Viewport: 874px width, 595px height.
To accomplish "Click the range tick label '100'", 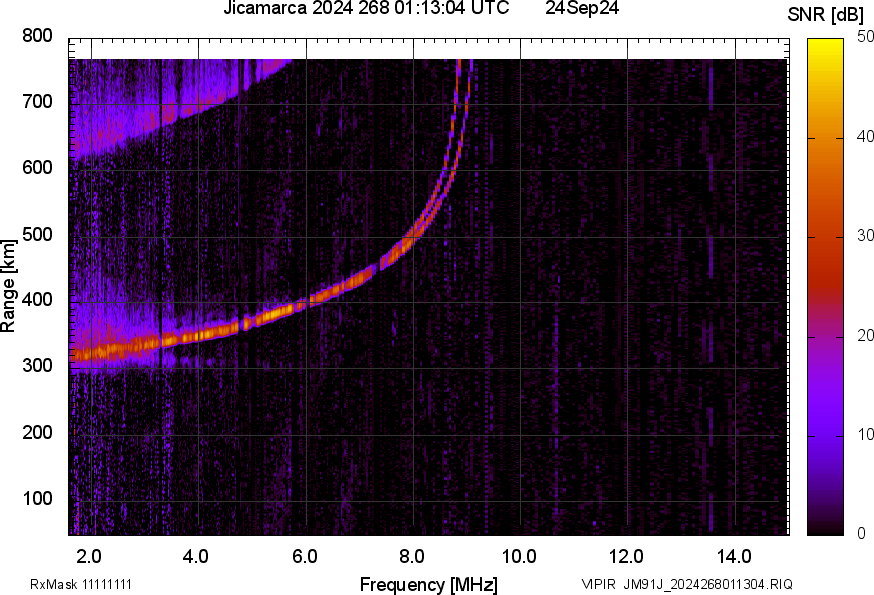I will point(37,498).
